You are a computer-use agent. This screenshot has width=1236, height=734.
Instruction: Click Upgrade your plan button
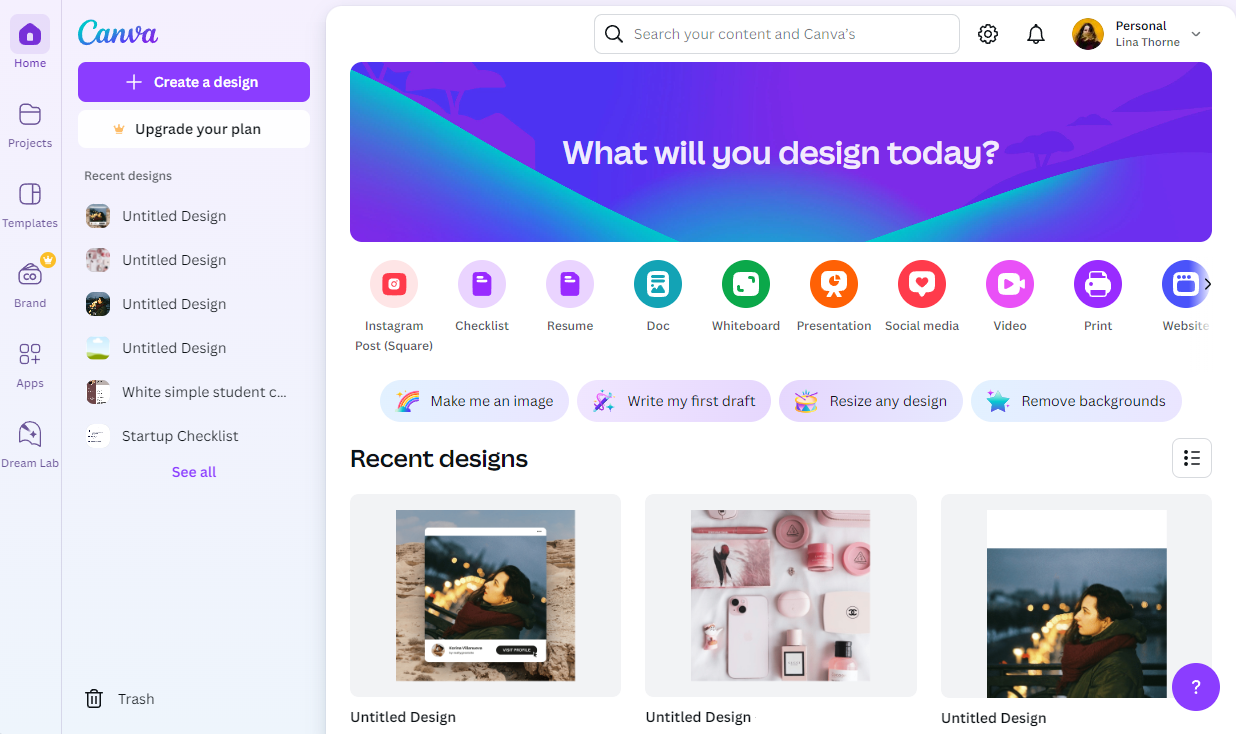(x=194, y=129)
